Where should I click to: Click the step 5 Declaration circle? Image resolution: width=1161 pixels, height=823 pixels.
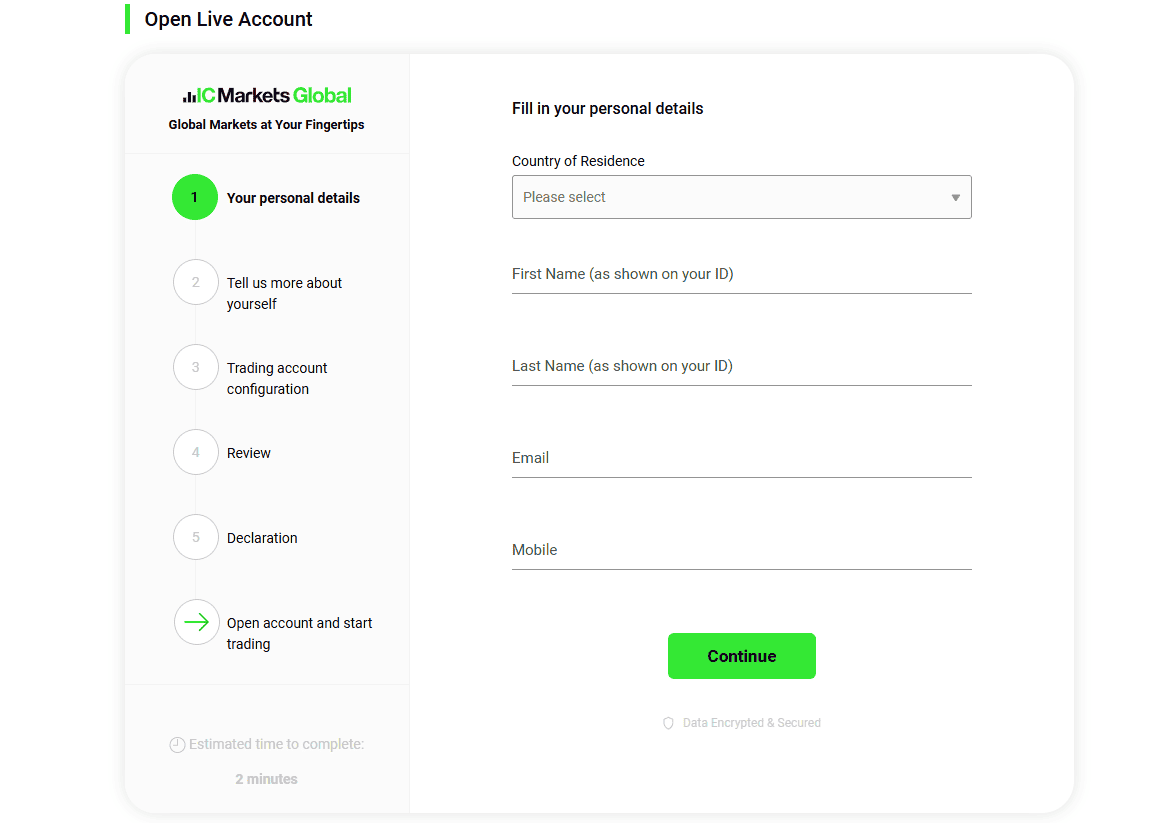tap(195, 538)
